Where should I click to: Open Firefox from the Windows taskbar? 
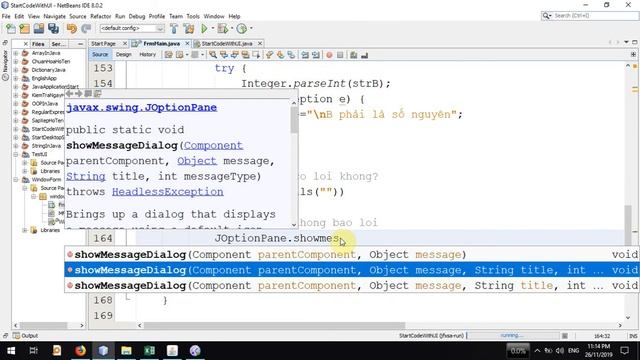pos(80,351)
